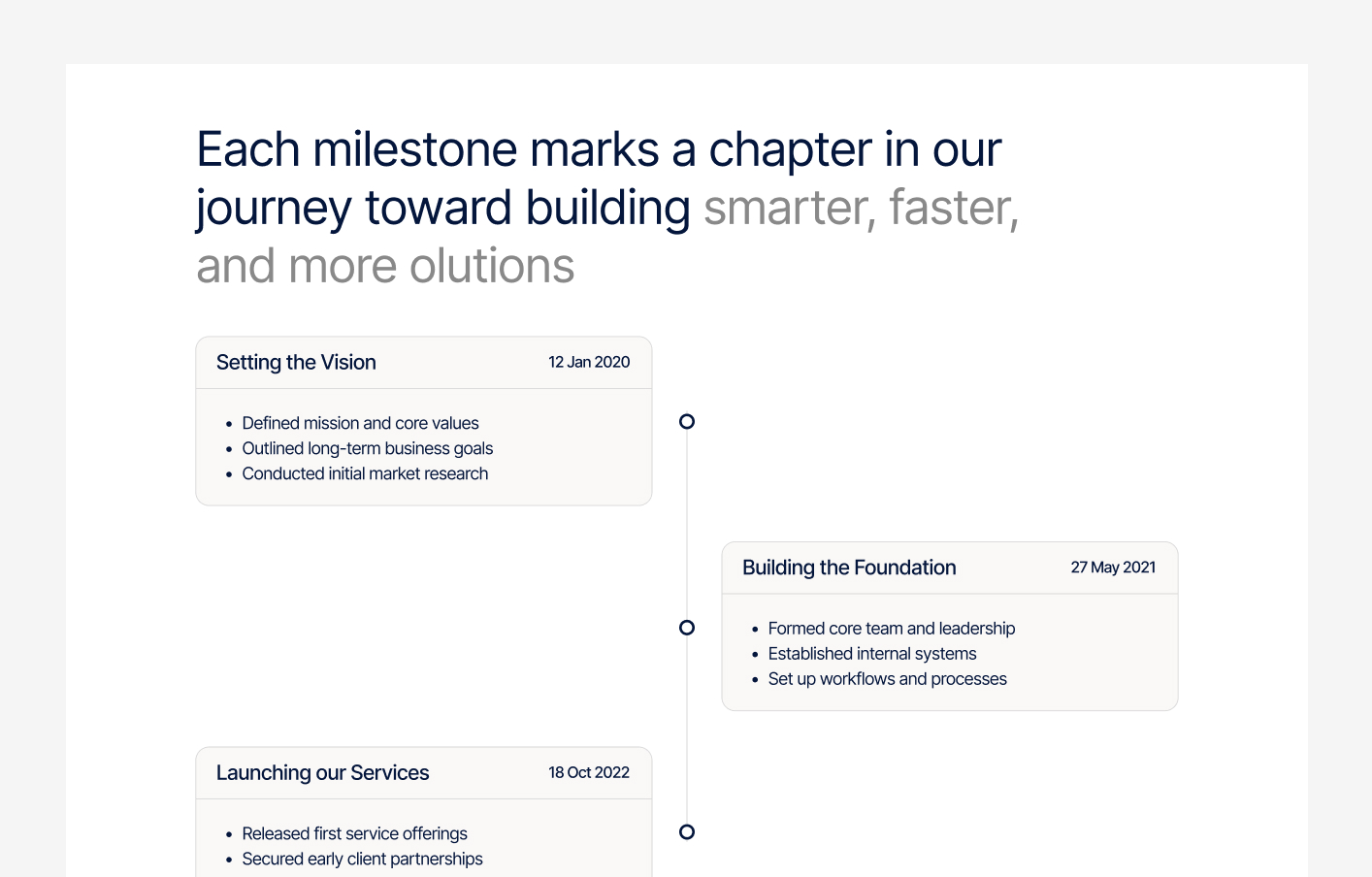This screenshot has height=877, width=1372.
Task: Select Established internal systems bullet point
Action: (871, 654)
